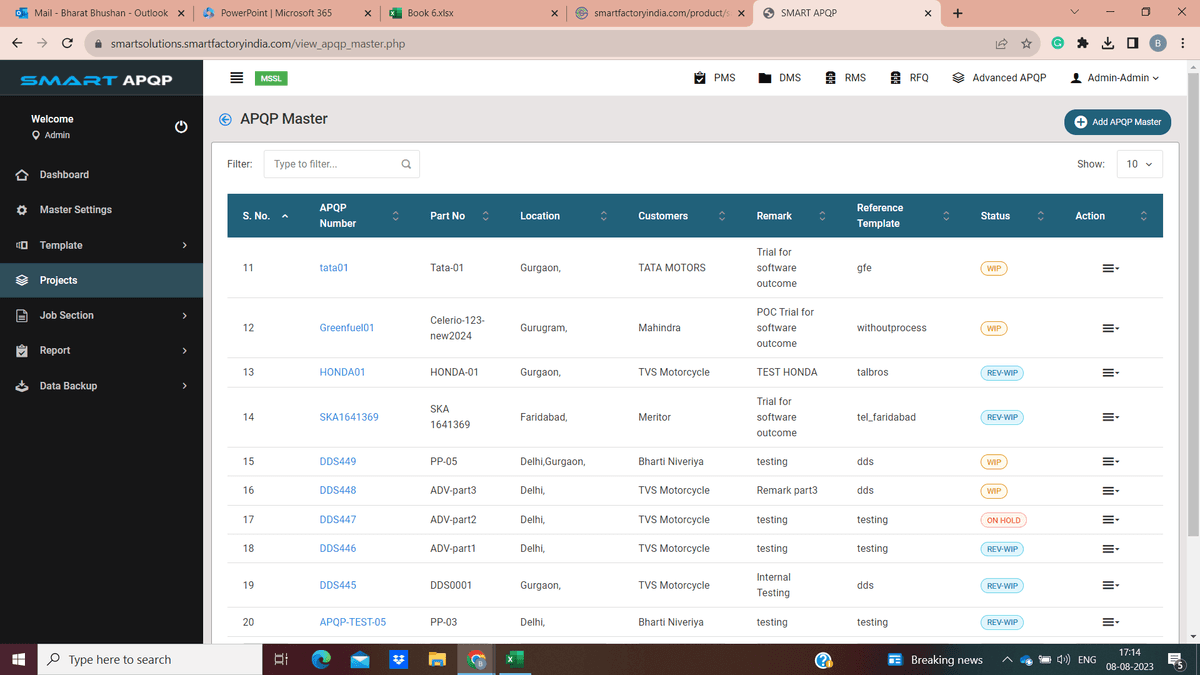Select the Dashboard home icon
This screenshot has width=1200, height=675.
pos(22,174)
